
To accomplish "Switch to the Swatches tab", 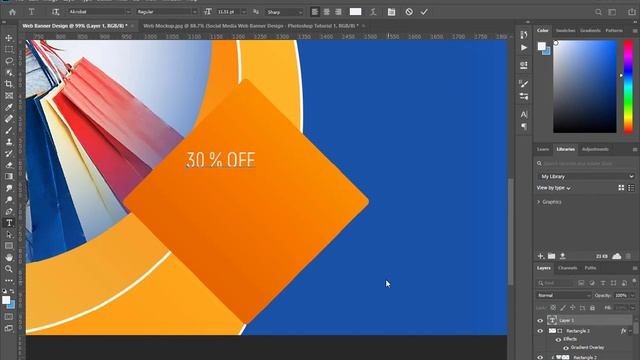I will pos(565,31).
